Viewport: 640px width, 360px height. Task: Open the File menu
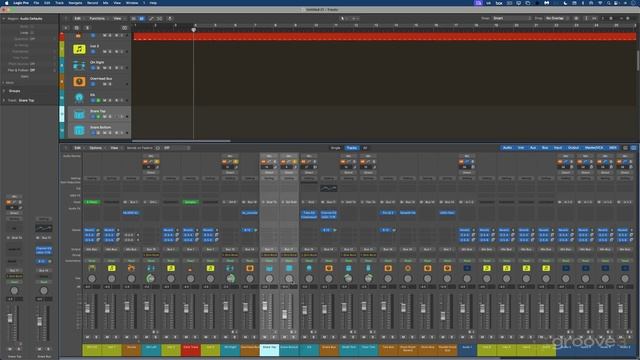click(36, 3)
